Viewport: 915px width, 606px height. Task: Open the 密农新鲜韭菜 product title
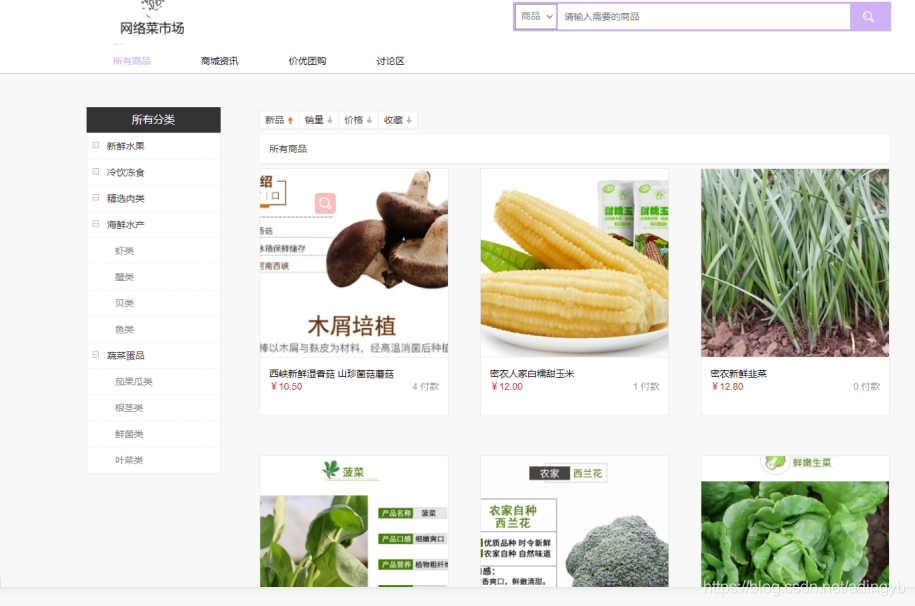point(739,374)
